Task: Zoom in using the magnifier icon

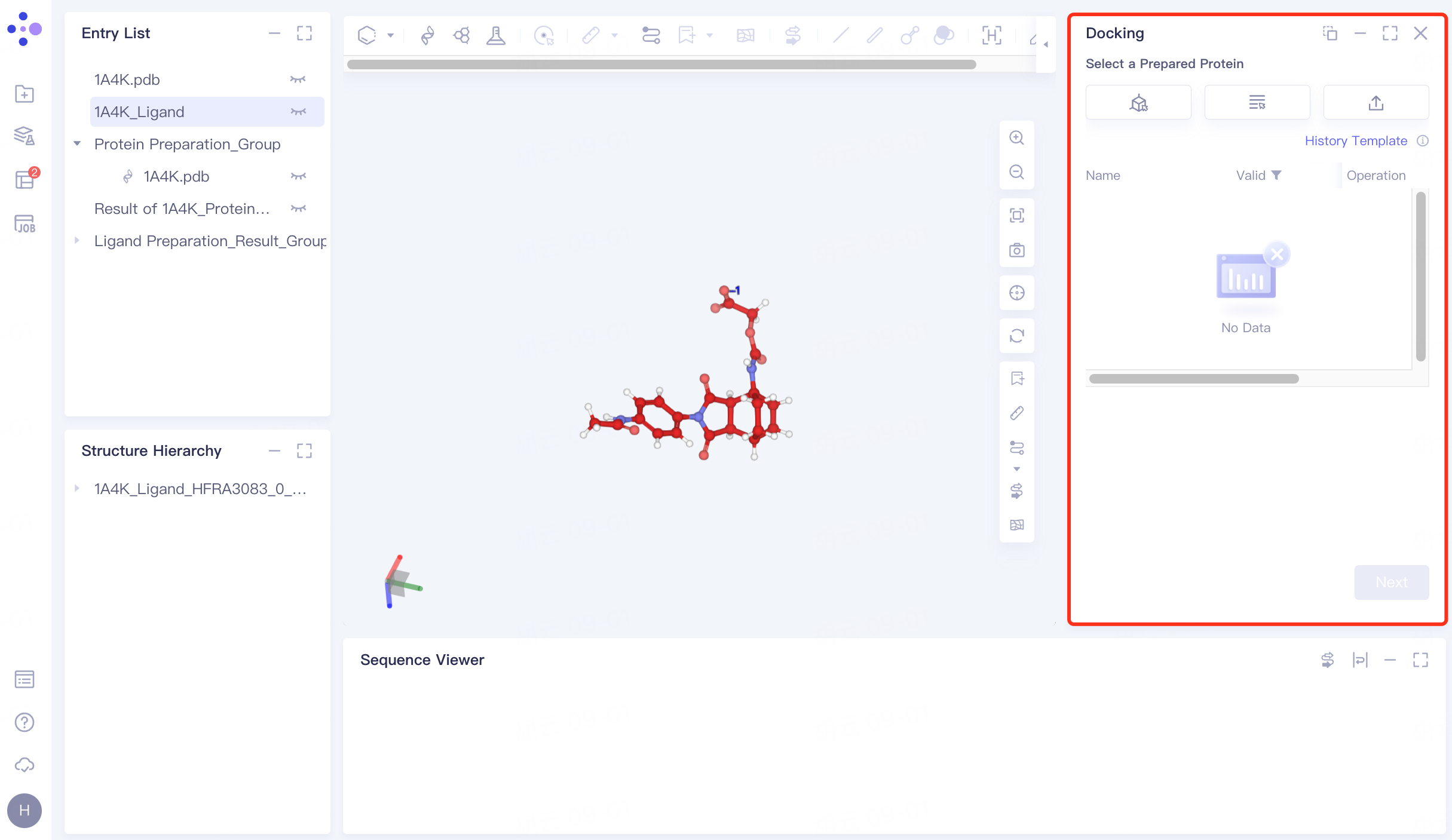Action: pyautogui.click(x=1017, y=137)
